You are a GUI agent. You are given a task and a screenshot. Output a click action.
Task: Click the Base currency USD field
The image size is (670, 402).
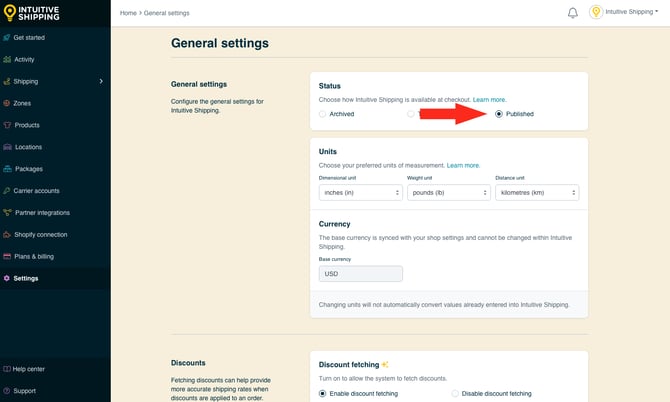pos(361,274)
